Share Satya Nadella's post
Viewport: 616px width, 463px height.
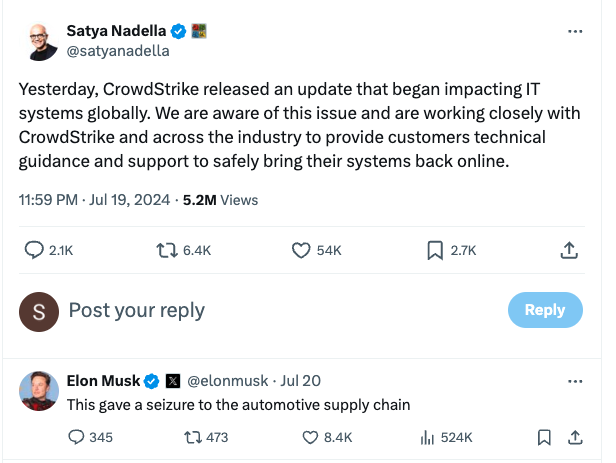[569, 251]
